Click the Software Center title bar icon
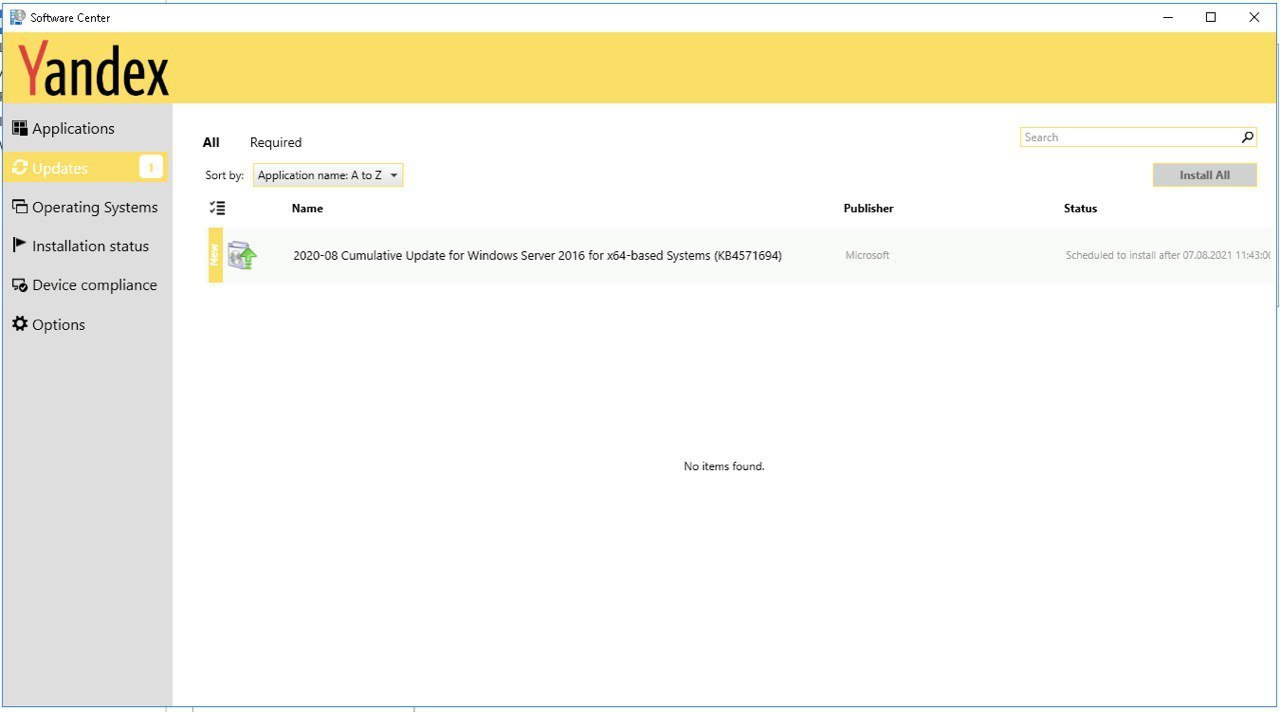The width and height of the screenshot is (1280, 712). click(17, 17)
